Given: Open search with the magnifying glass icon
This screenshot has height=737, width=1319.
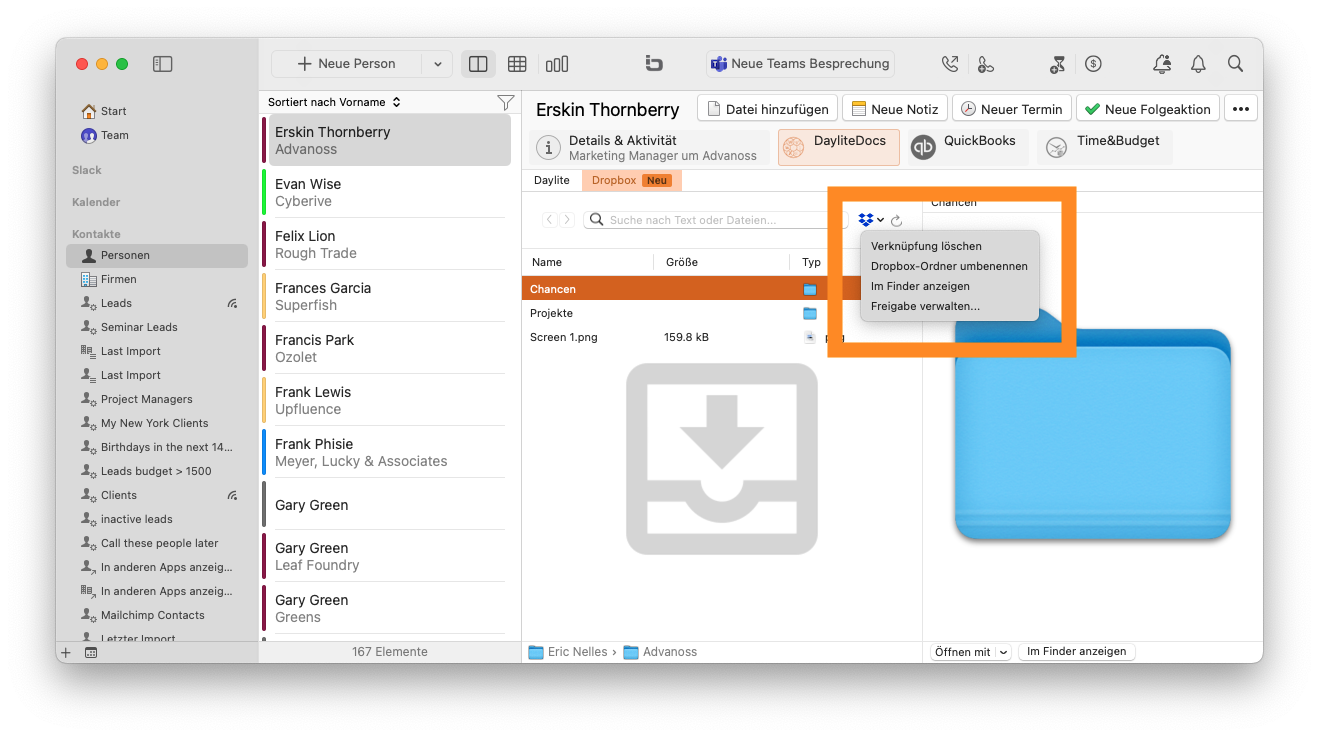Looking at the screenshot, I should tap(1236, 64).
